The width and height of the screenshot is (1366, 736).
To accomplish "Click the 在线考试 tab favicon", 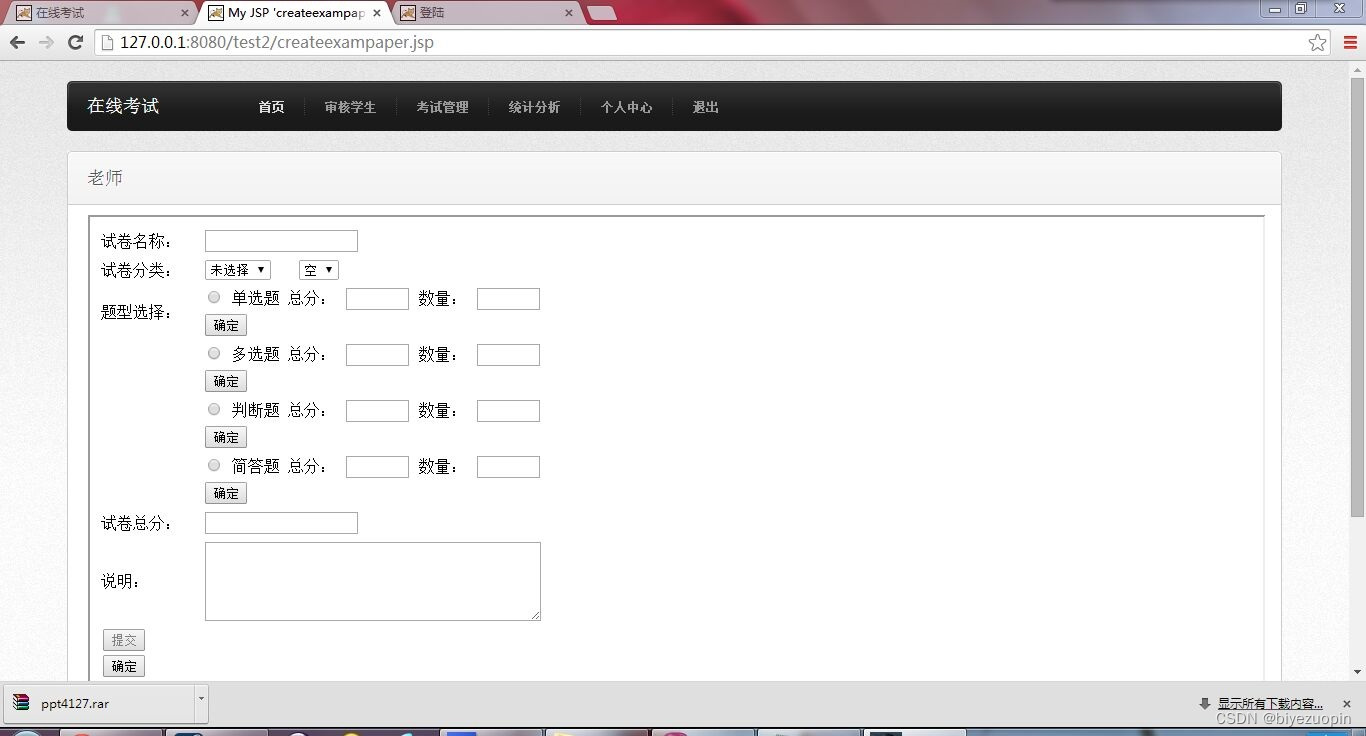I will click(22, 14).
